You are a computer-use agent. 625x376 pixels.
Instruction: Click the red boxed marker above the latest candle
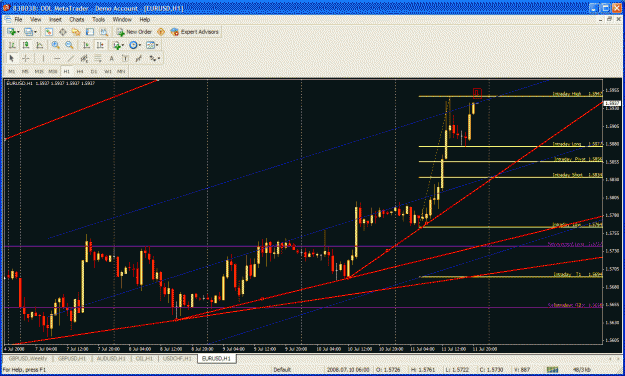coord(477,93)
